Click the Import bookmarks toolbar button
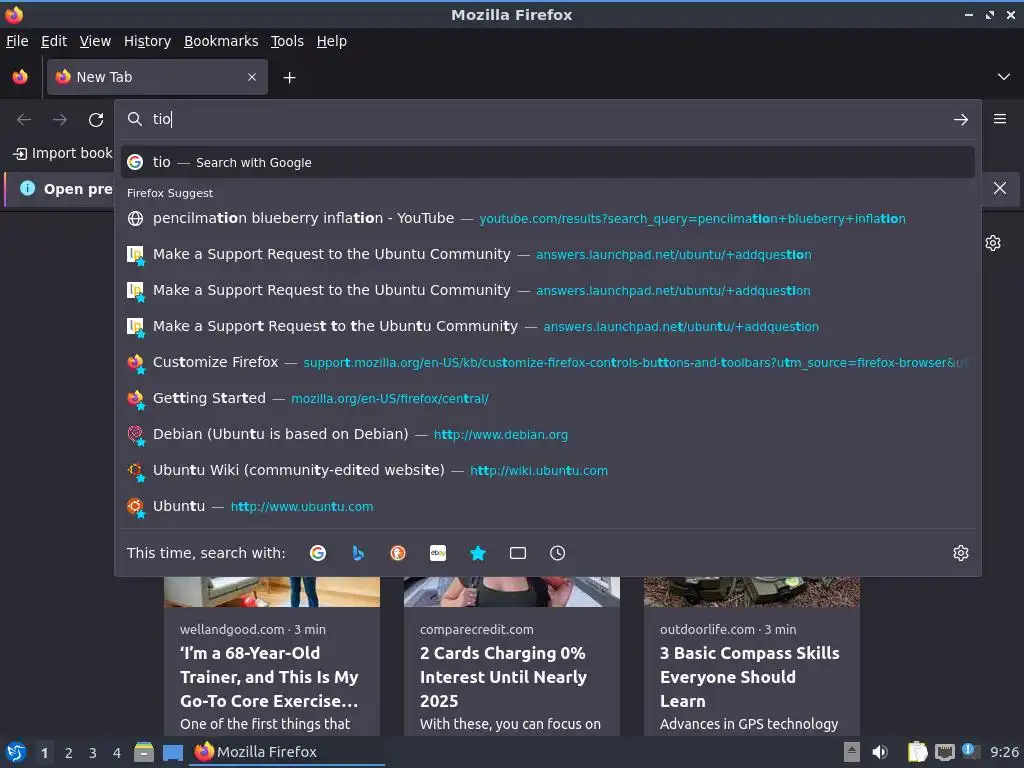This screenshot has height=768, width=1024. [63, 153]
